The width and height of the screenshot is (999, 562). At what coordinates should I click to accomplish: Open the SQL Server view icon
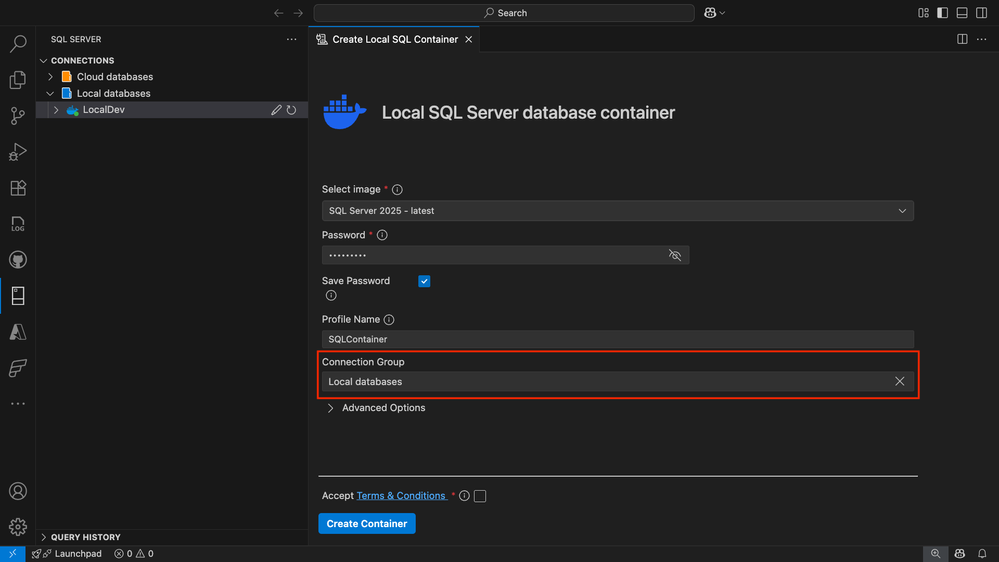(18, 296)
